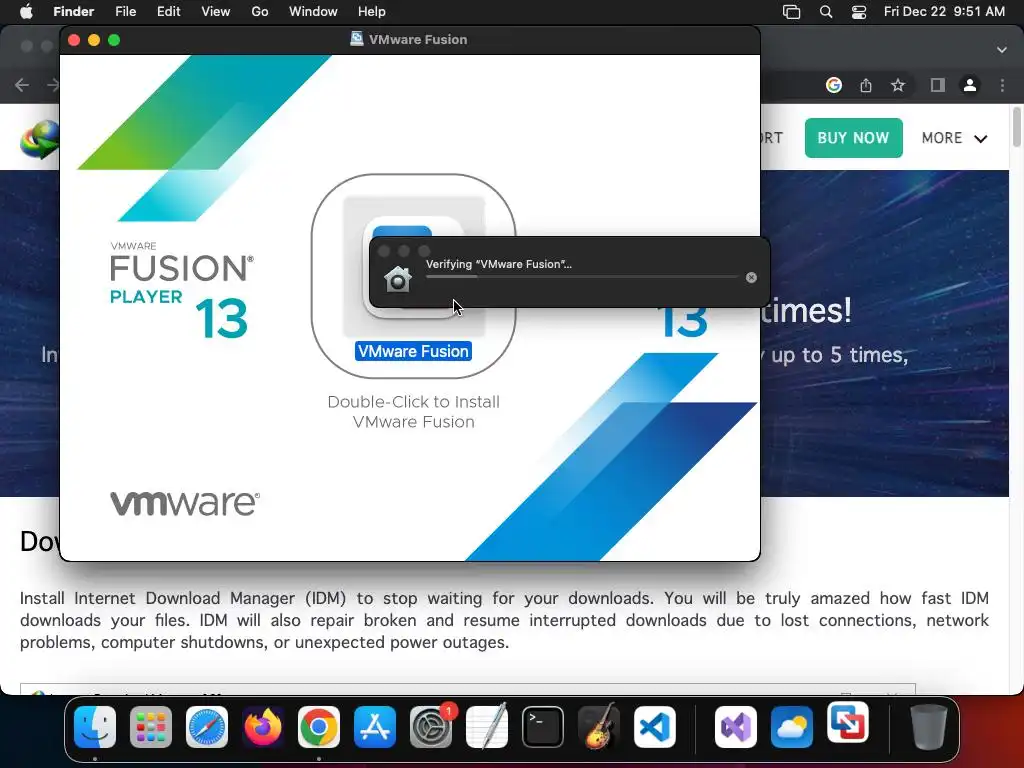Expand the Chrome tab search chevron
This screenshot has height=768, width=1024.
pos(1002,50)
